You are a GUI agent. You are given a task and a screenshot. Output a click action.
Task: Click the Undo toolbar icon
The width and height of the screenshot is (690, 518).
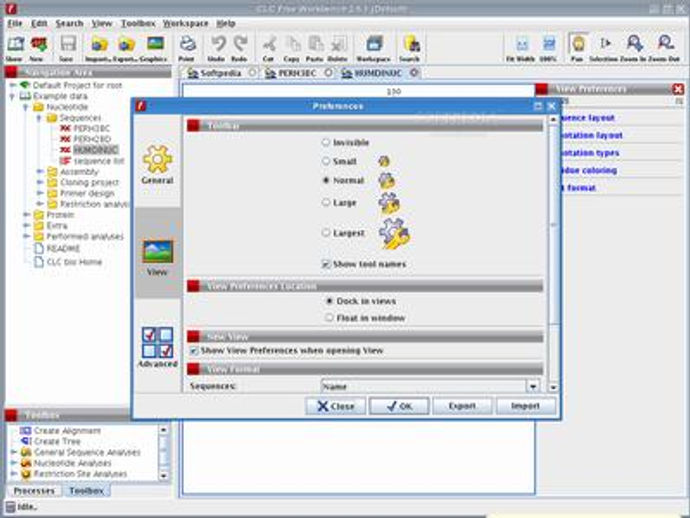point(216,48)
